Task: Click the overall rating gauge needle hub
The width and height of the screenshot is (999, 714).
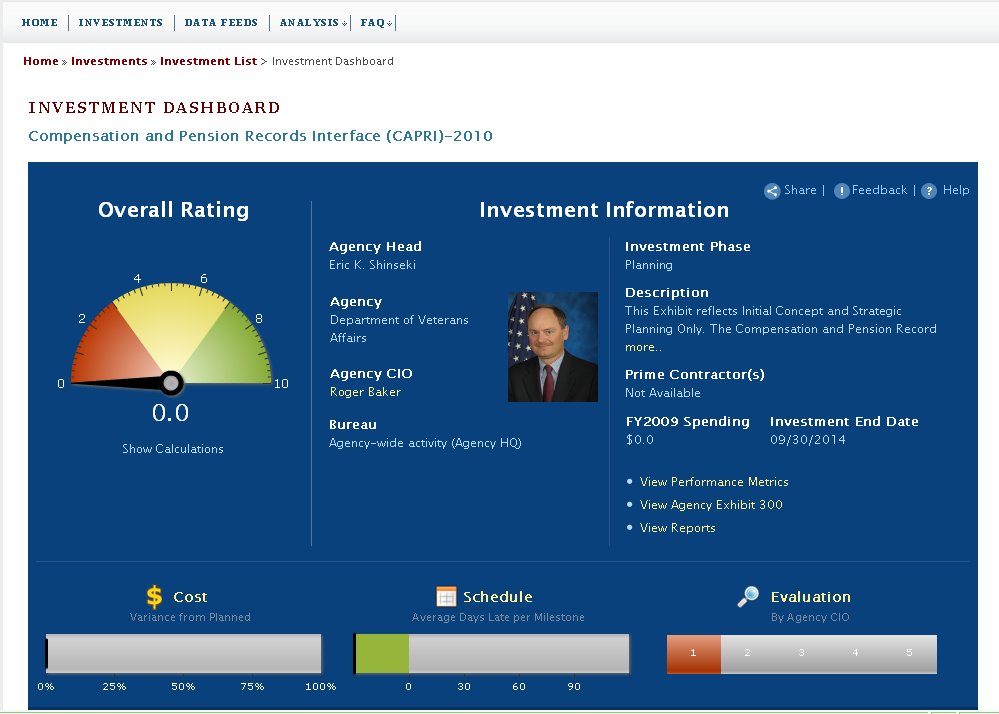Action: pyautogui.click(x=171, y=383)
